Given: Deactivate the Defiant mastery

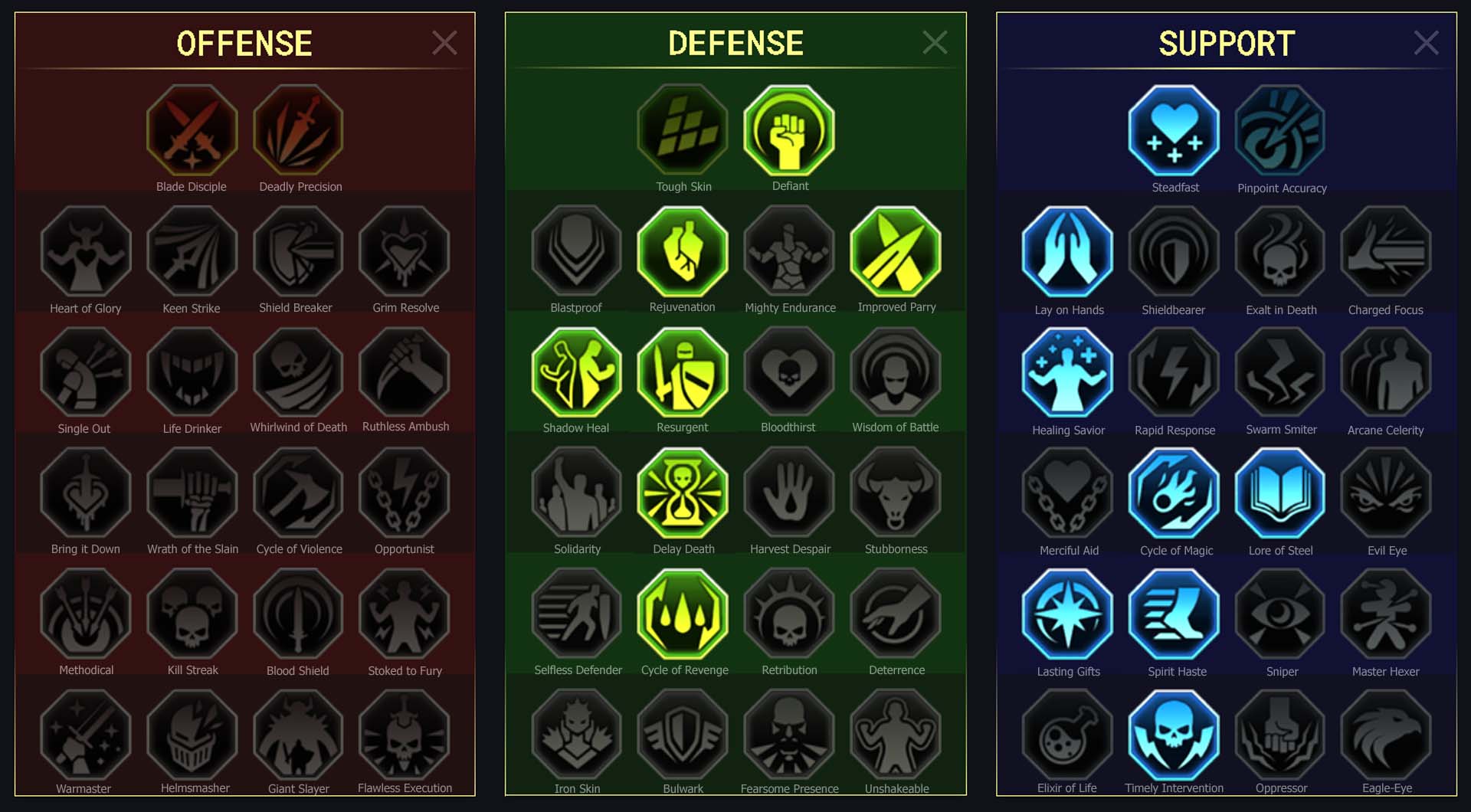Looking at the screenshot, I should [789, 130].
